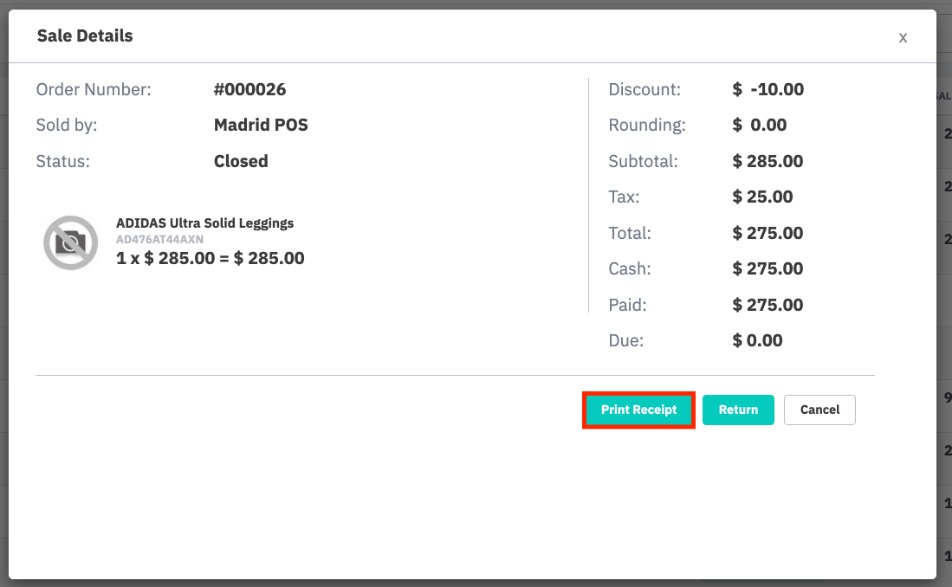
Task: Click the Tax amount $ 25.00
Action: click(763, 197)
